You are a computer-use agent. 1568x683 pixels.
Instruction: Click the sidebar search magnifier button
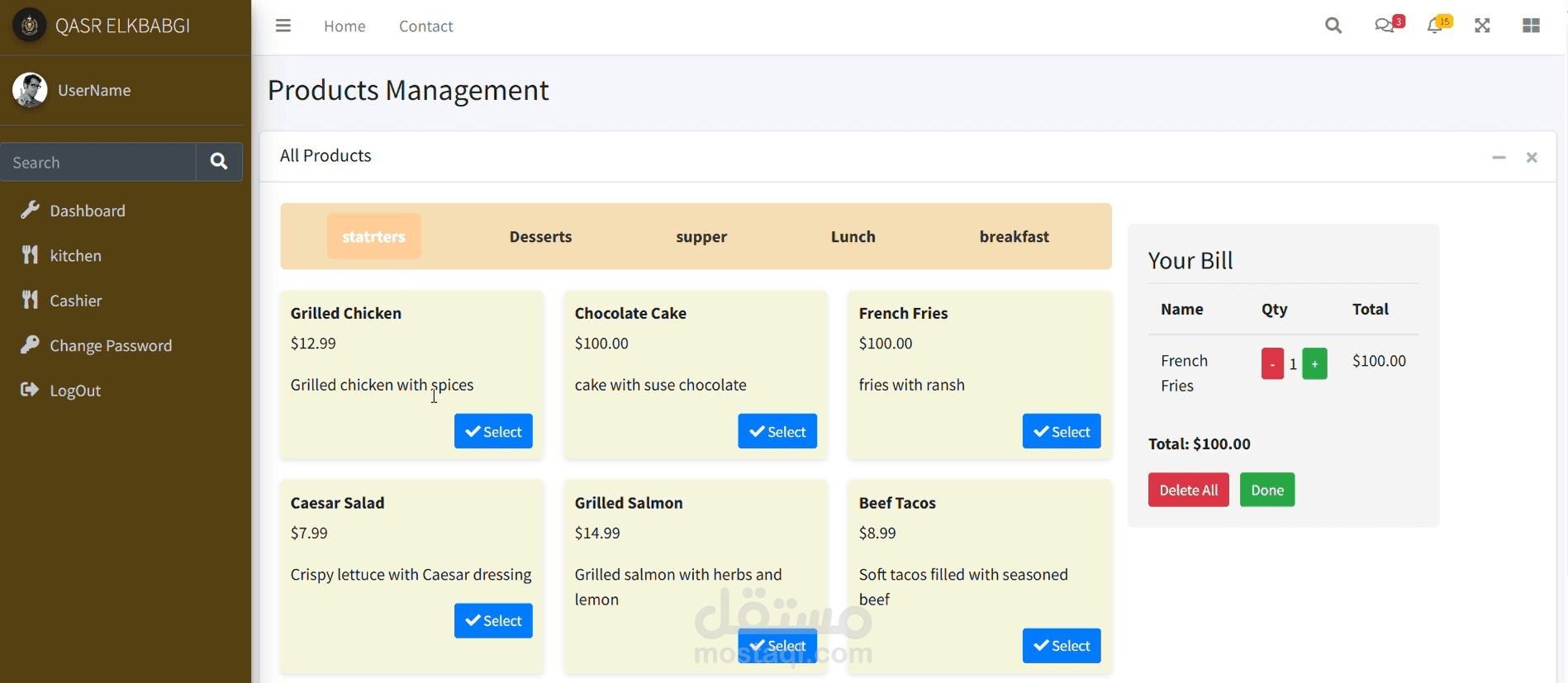point(219,162)
